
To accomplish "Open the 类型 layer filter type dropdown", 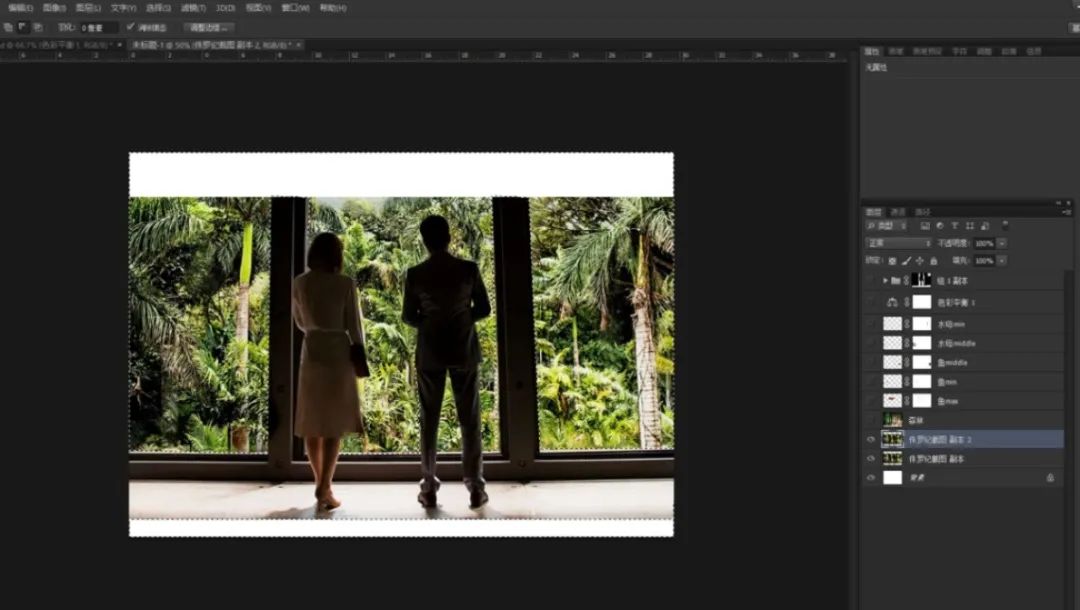I will (x=887, y=226).
